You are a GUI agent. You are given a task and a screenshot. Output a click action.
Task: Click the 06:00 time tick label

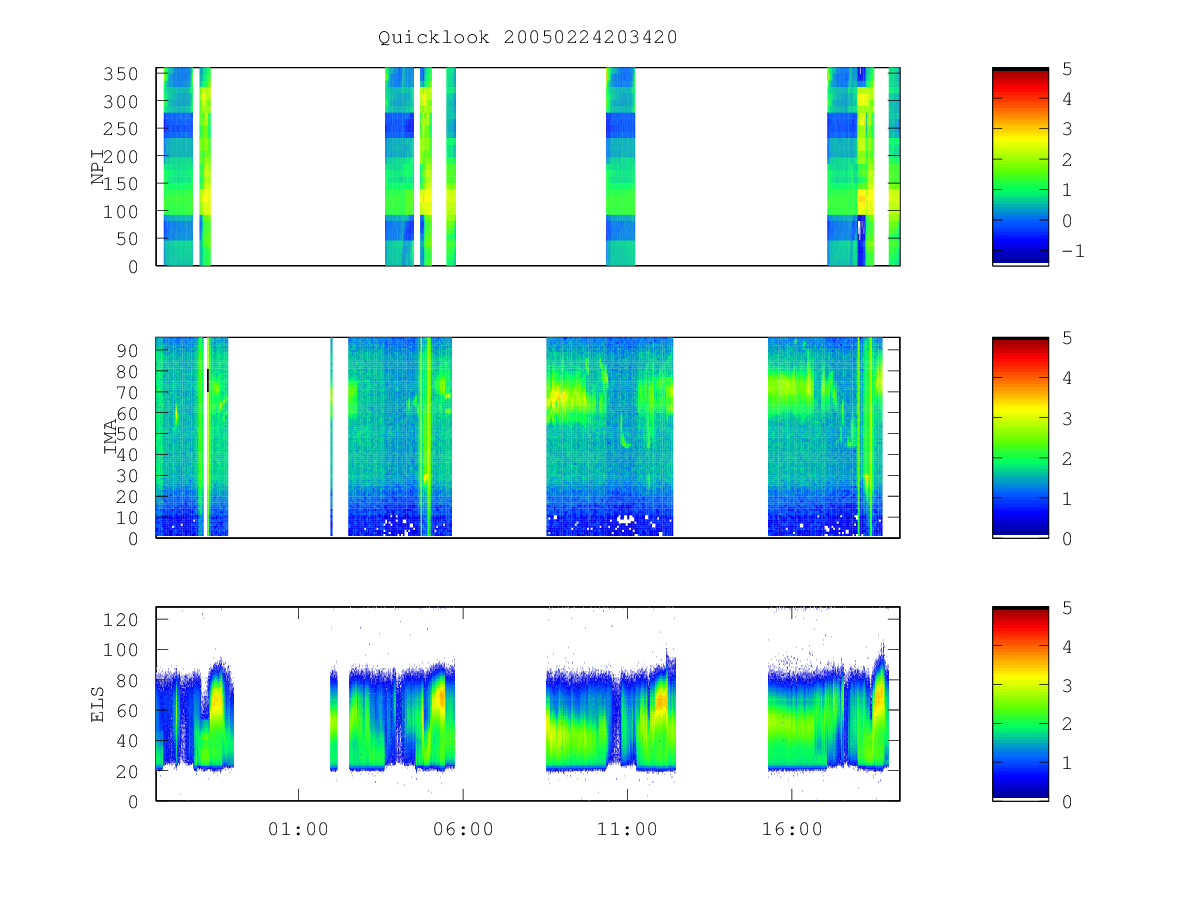[463, 830]
